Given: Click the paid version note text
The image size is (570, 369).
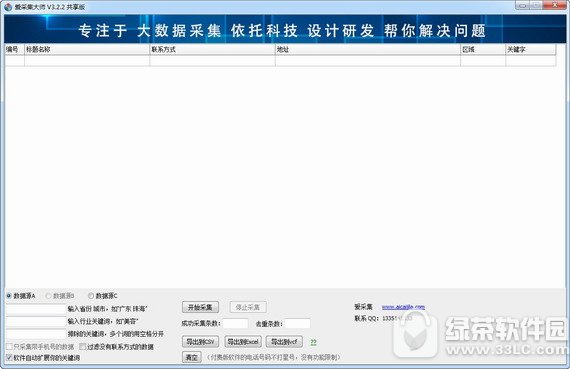Looking at the screenshot, I should coord(273,357).
